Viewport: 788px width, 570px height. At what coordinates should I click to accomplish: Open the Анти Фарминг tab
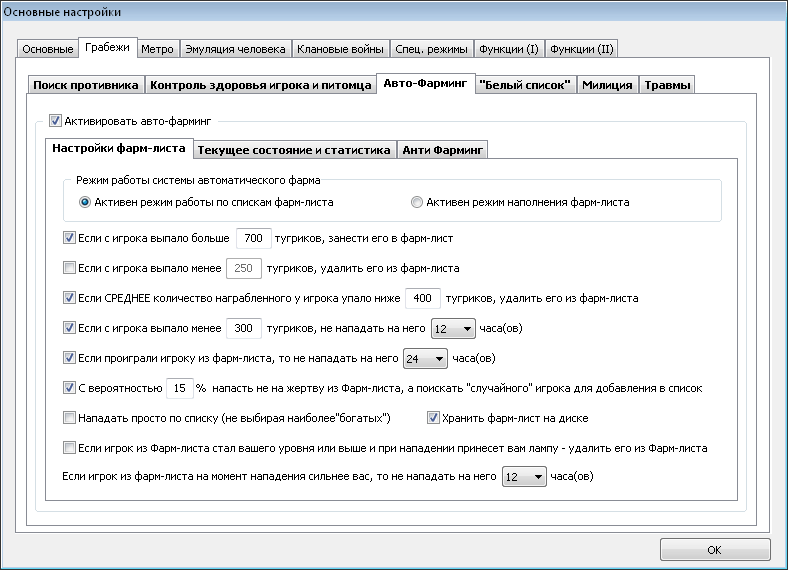pyautogui.click(x=442, y=150)
